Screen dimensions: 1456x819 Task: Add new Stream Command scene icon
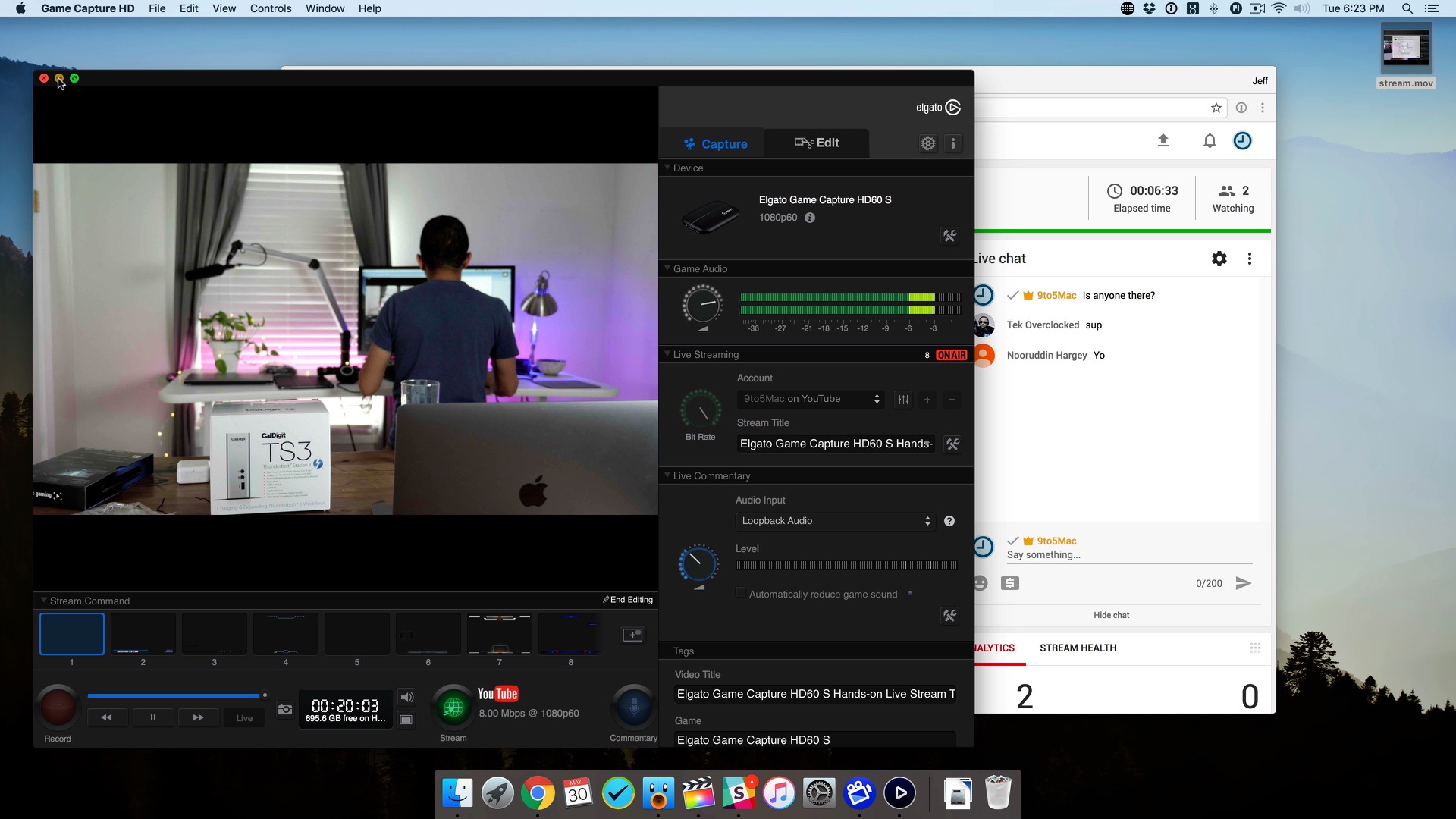tap(632, 635)
